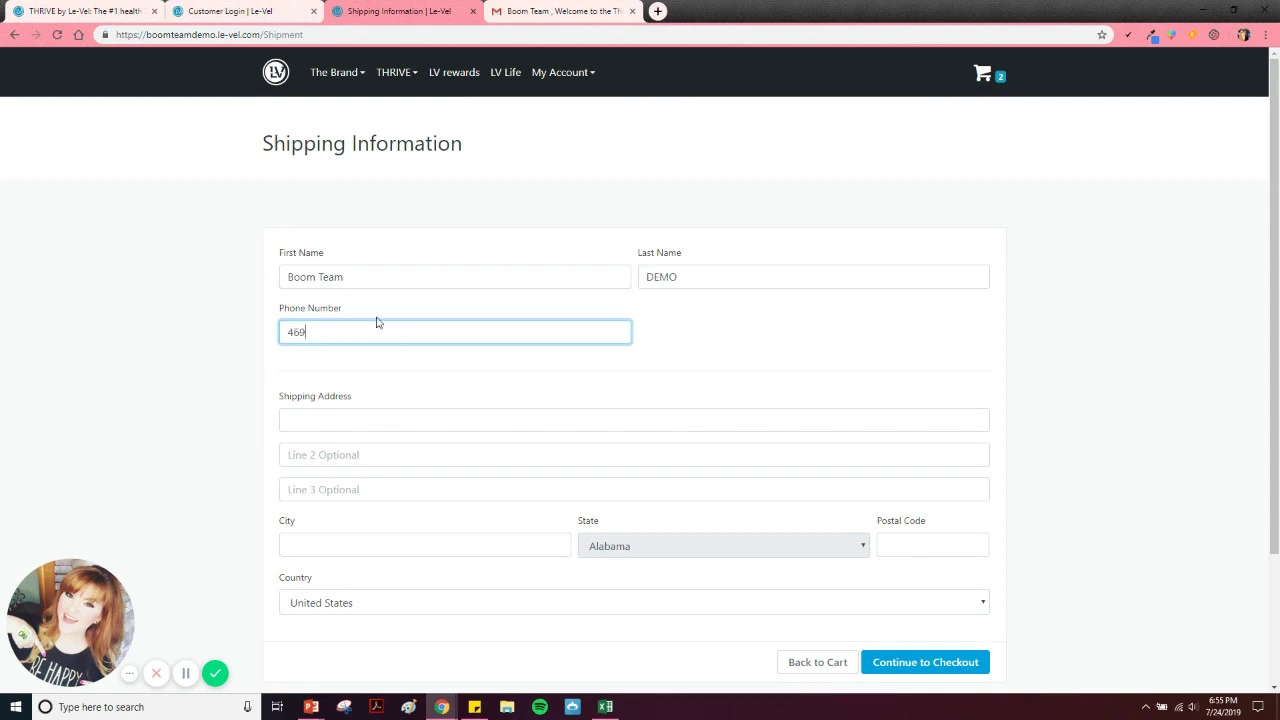Click the spiral extension icon
Screen dimensions: 1280x720
click(1214, 35)
